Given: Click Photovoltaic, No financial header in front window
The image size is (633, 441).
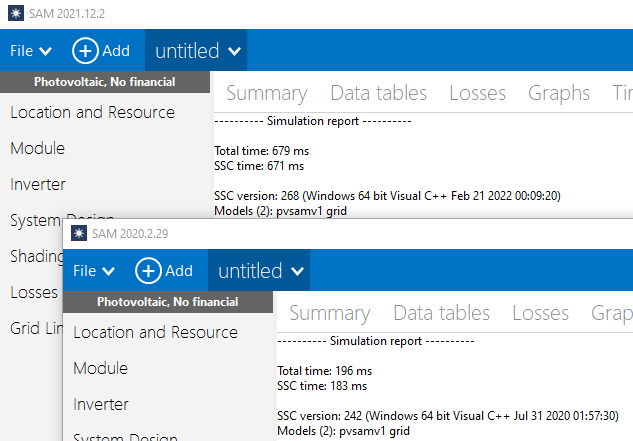Looking at the screenshot, I should (x=167, y=301).
